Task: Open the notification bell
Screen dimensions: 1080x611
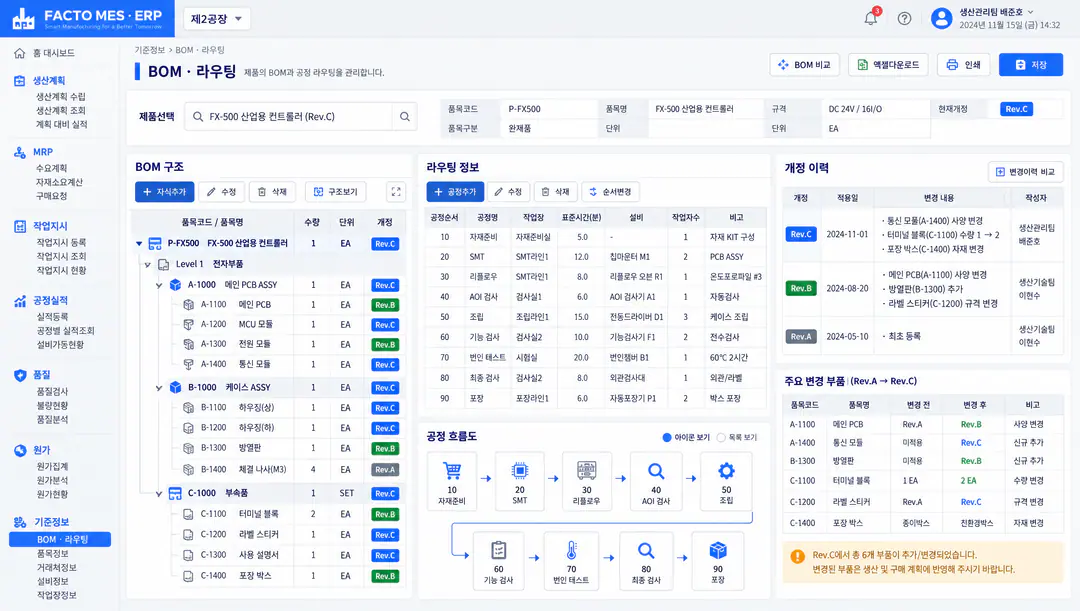Action: point(871,18)
